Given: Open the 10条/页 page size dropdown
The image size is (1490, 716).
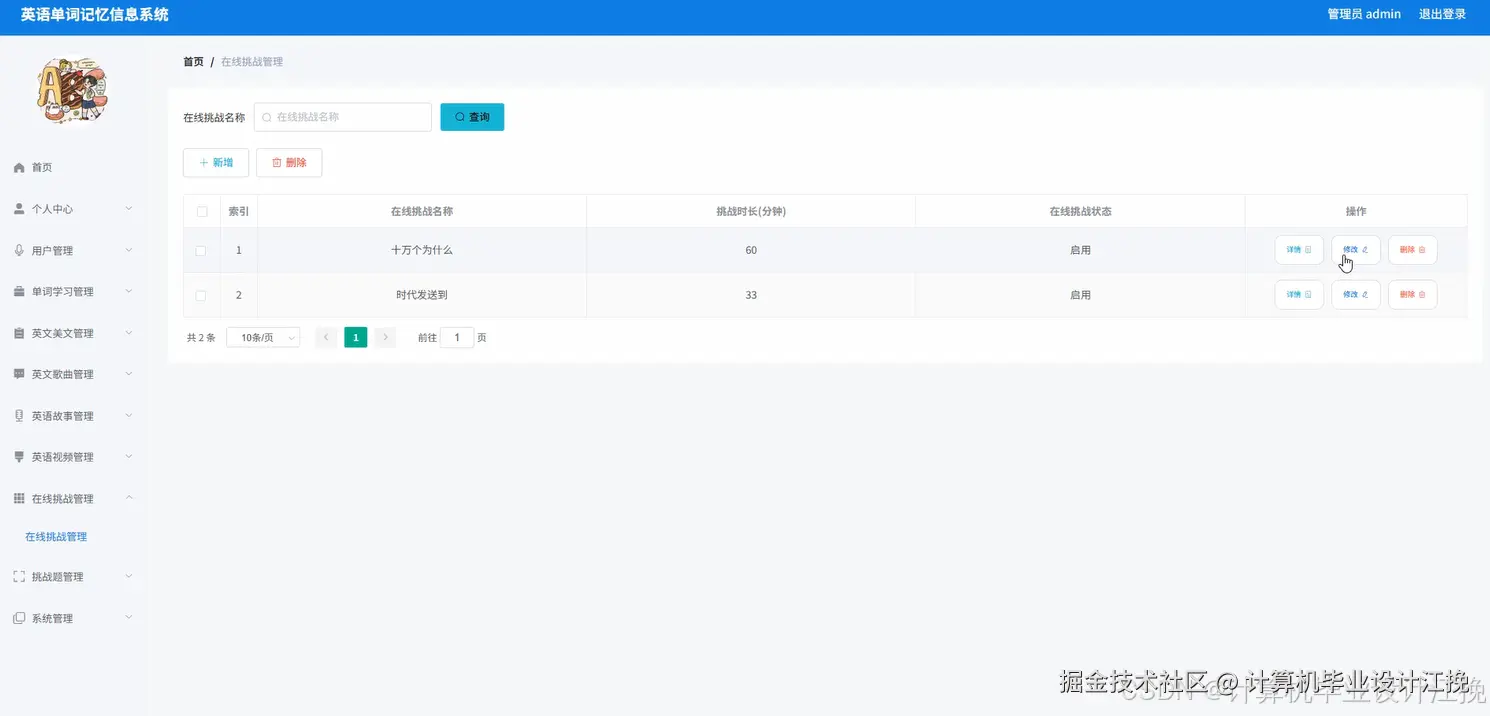Looking at the screenshot, I should pyautogui.click(x=262, y=337).
